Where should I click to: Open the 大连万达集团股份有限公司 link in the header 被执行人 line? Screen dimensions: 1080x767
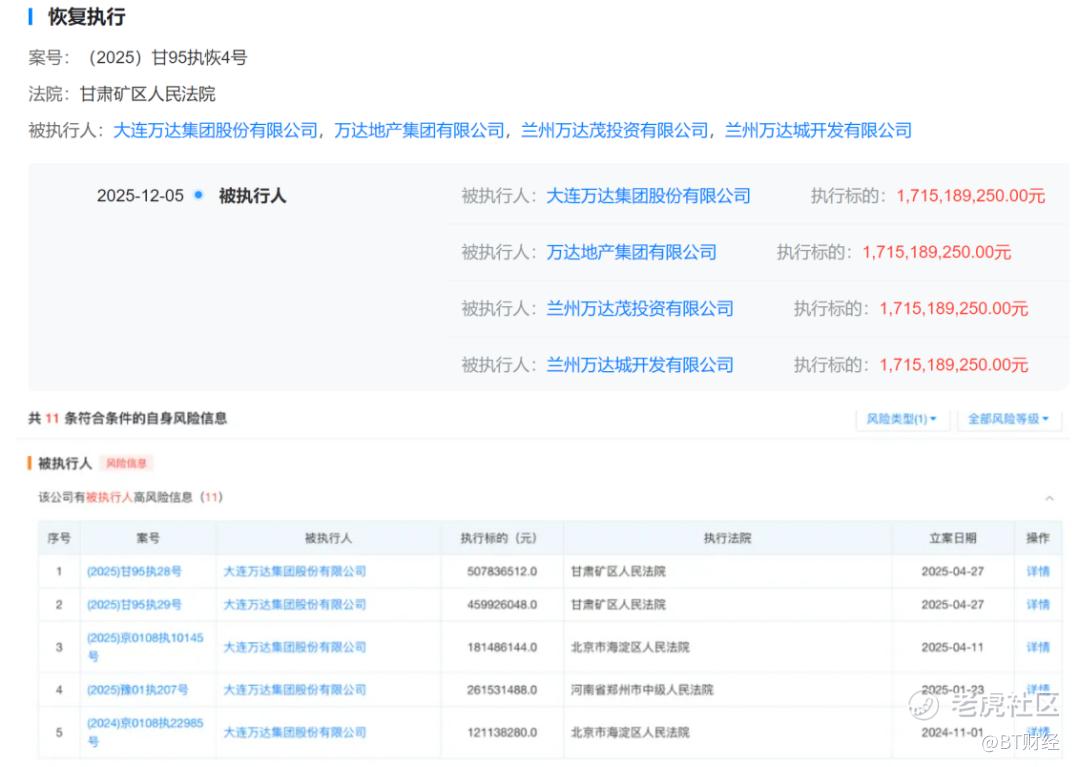click(216, 130)
